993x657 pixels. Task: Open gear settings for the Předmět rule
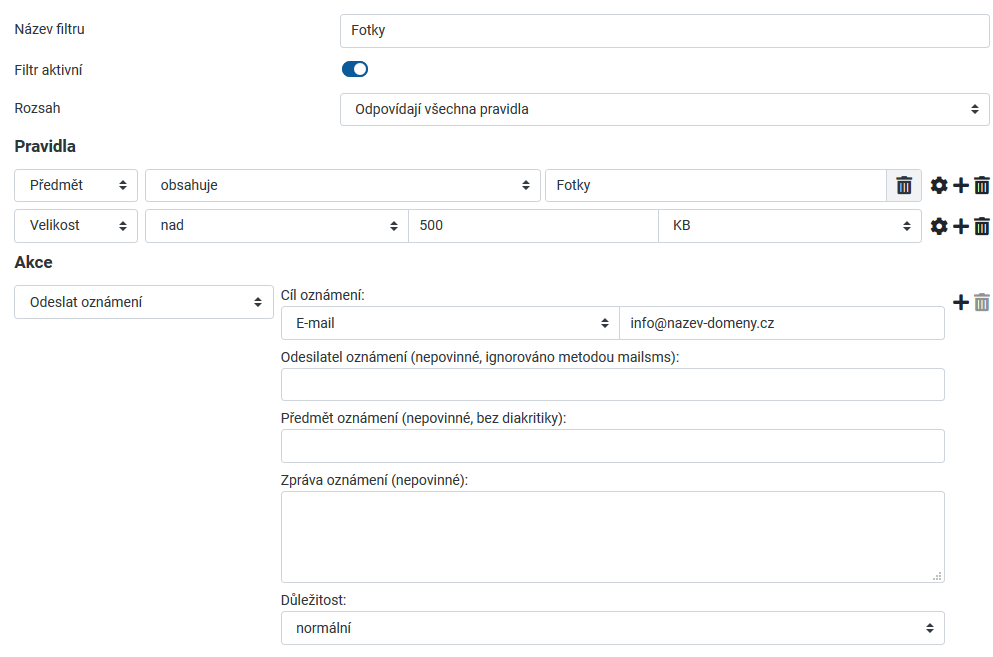coord(939,185)
